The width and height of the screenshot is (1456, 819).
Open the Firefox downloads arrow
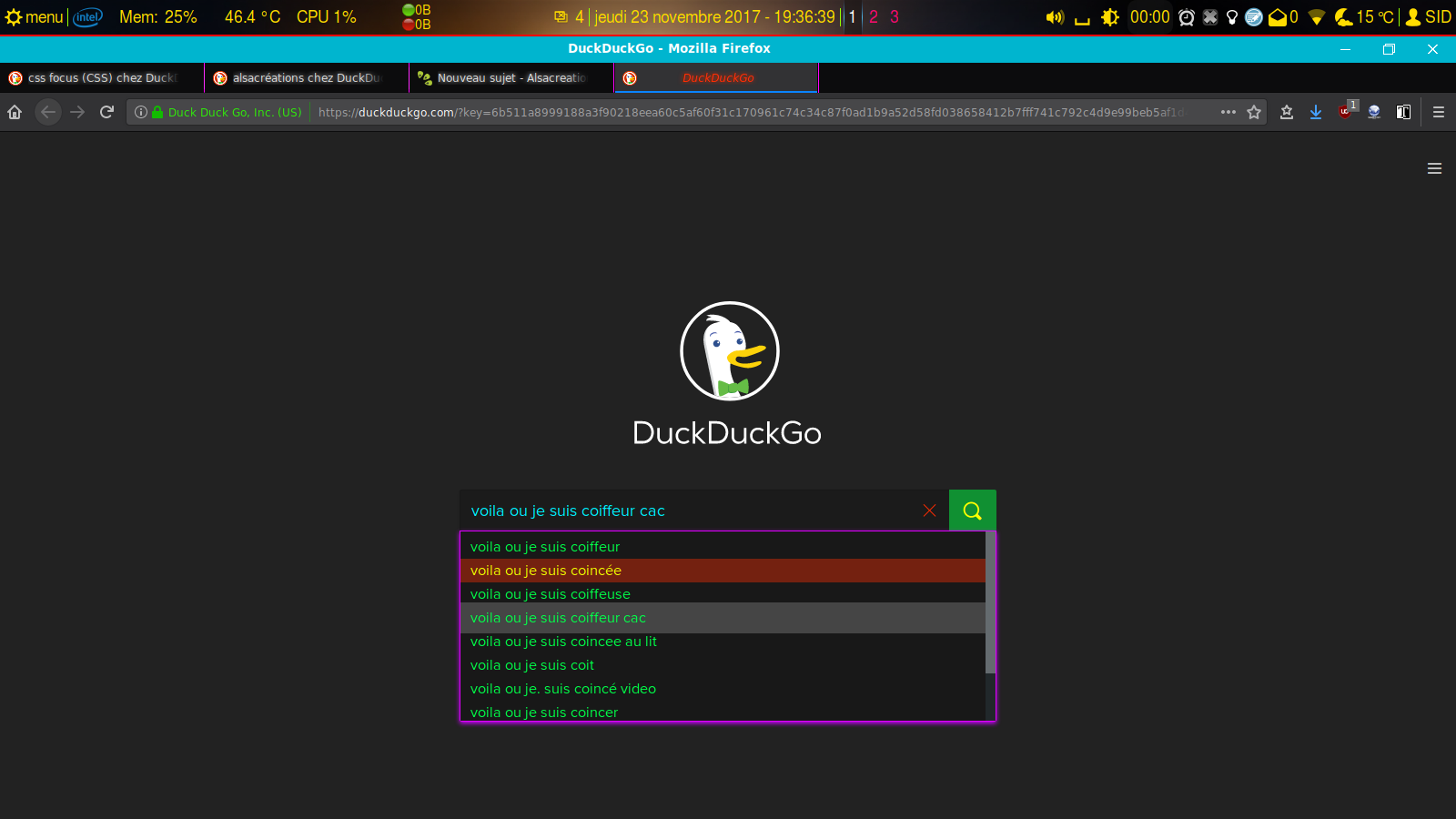pyautogui.click(x=1316, y=112)
